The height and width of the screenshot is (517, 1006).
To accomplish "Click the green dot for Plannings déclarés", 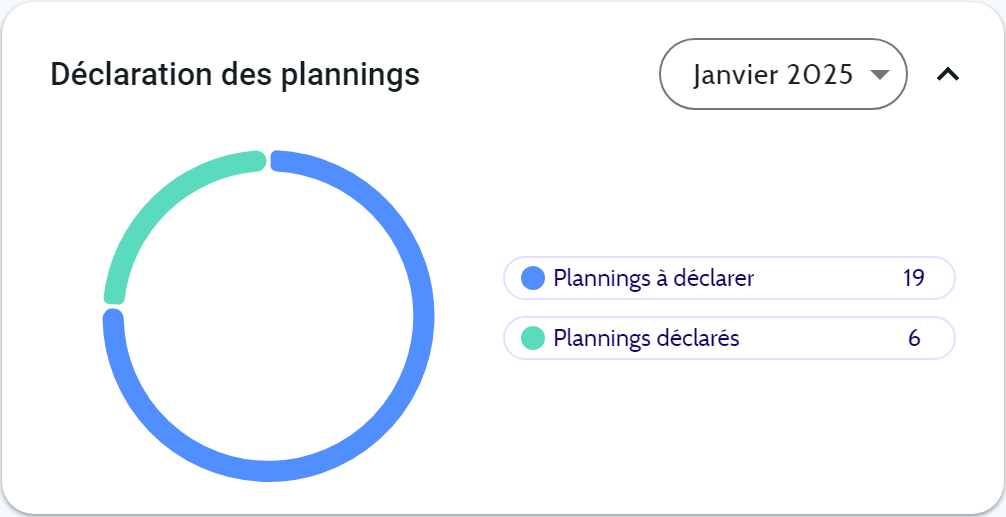I will (x=533, y=338).
